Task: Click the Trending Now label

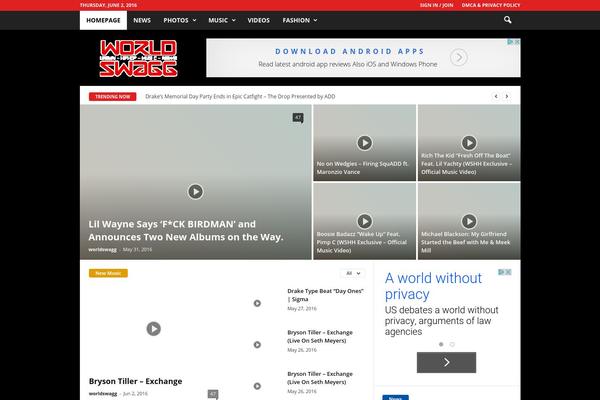Action: click(112, 96)
